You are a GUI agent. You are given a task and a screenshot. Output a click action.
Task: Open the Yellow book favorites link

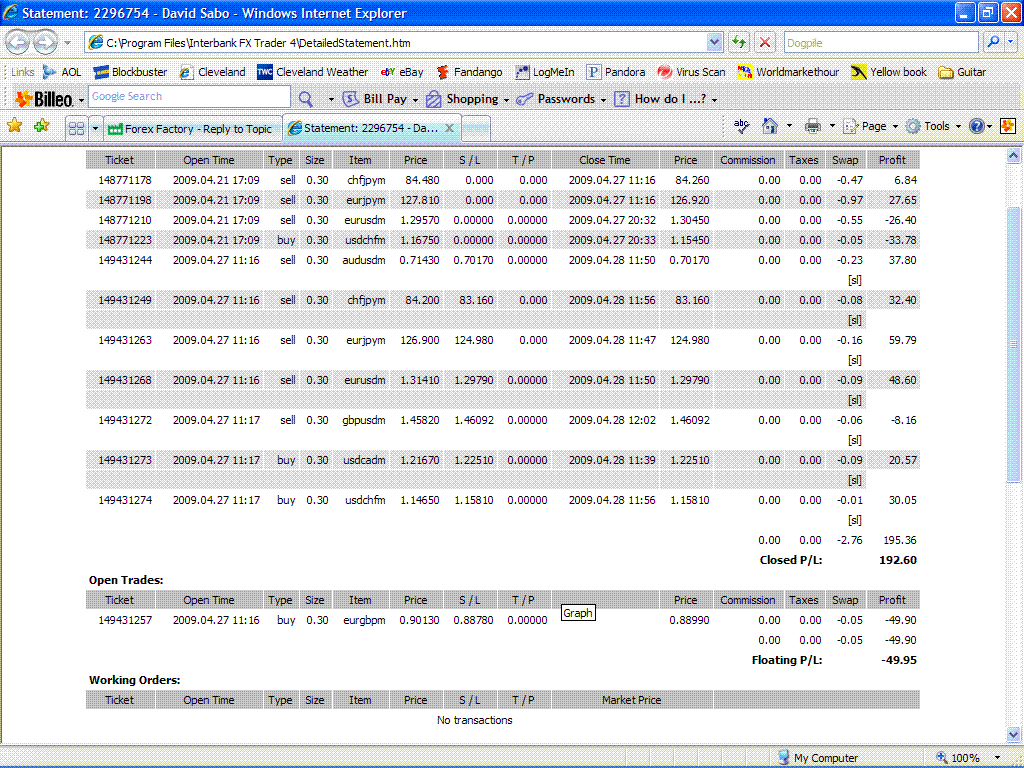(x=889, y=72)
